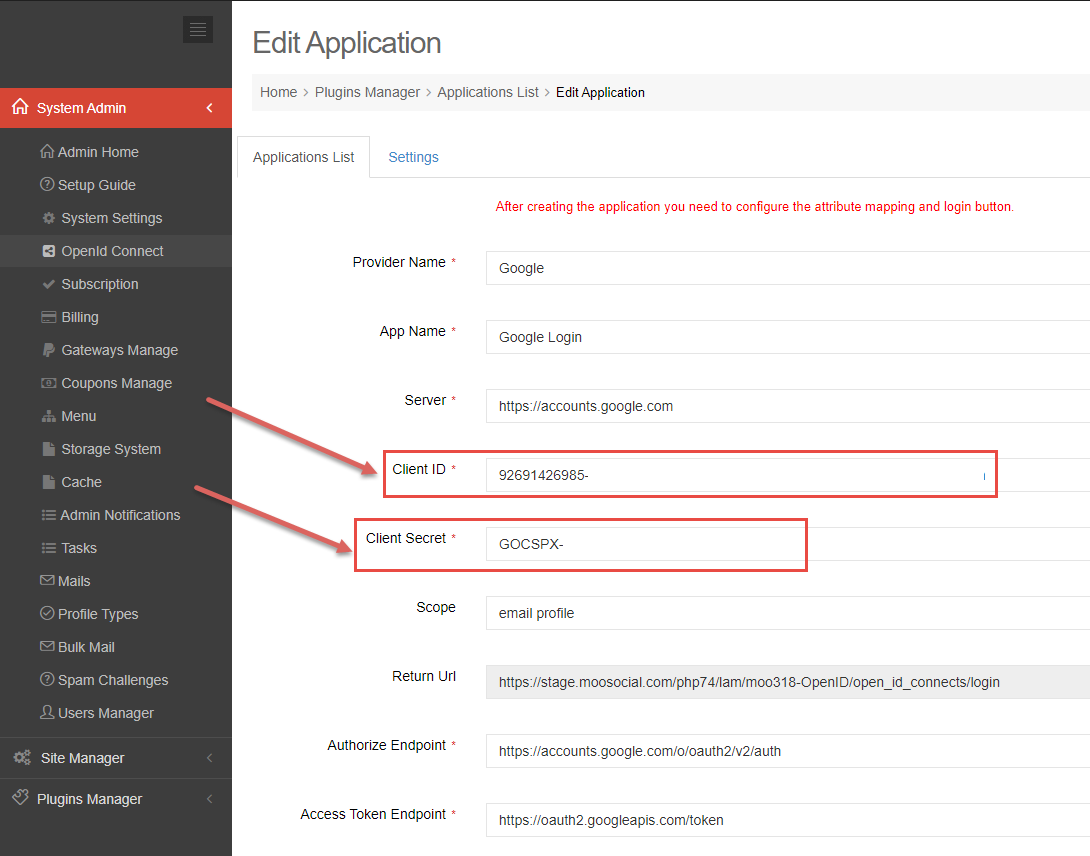Go to Plugins Manager breadcrumb link
1090x856 pixels.
(x=367, y=92)
